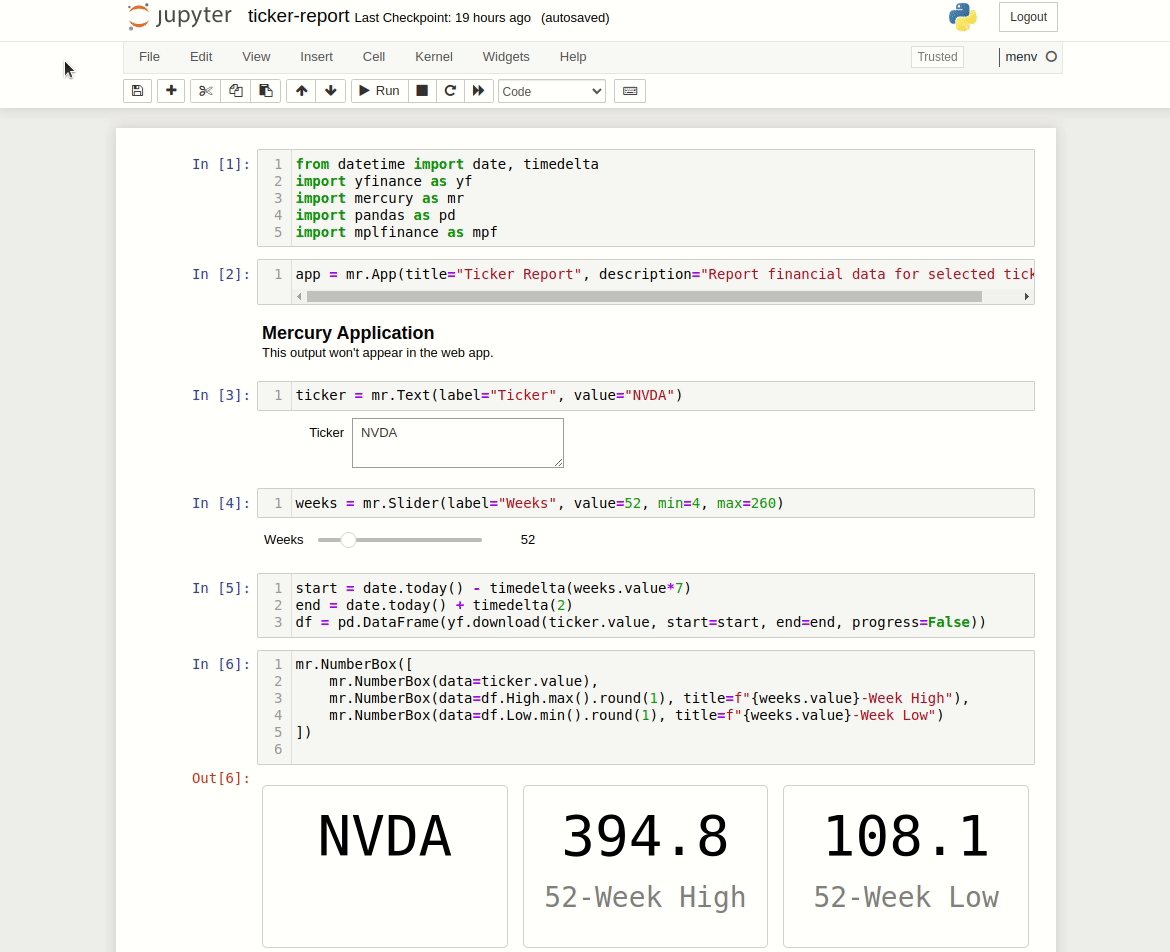Restart the kernel with refresh icon

[450, 91]
